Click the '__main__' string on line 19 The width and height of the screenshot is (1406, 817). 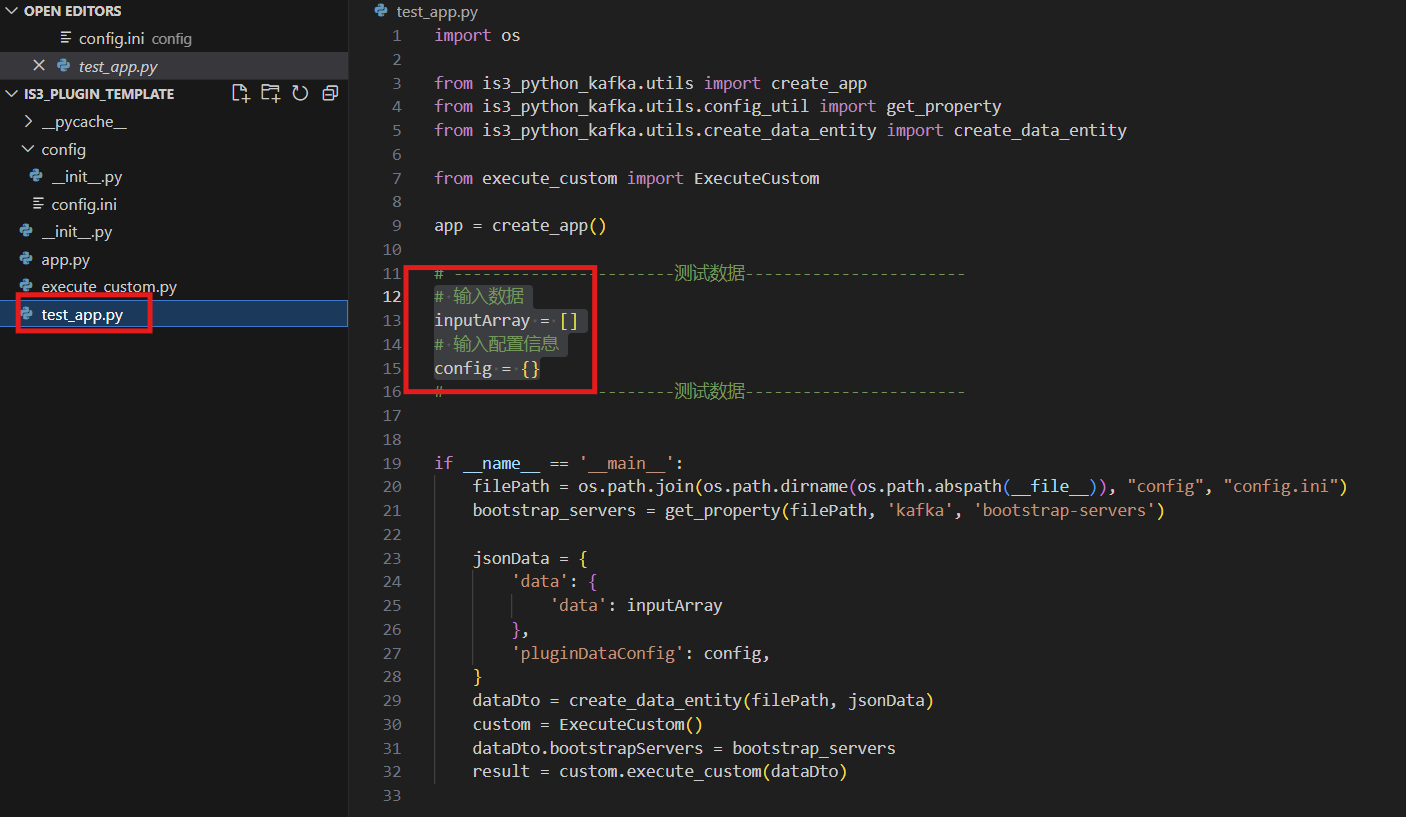626,463
